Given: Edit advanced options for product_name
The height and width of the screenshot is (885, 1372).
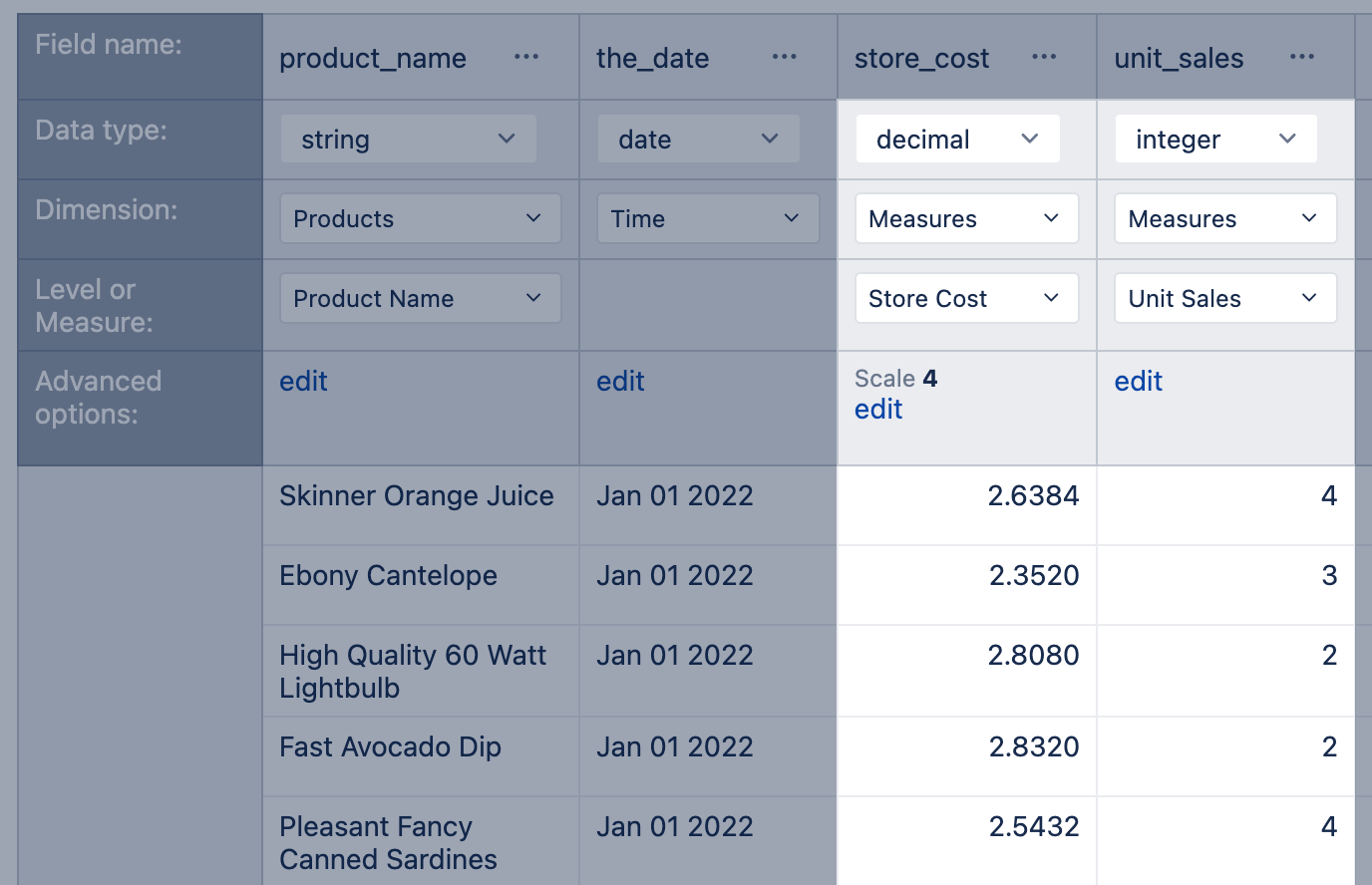Looking at the screenshot, I should tap(303, 382).
